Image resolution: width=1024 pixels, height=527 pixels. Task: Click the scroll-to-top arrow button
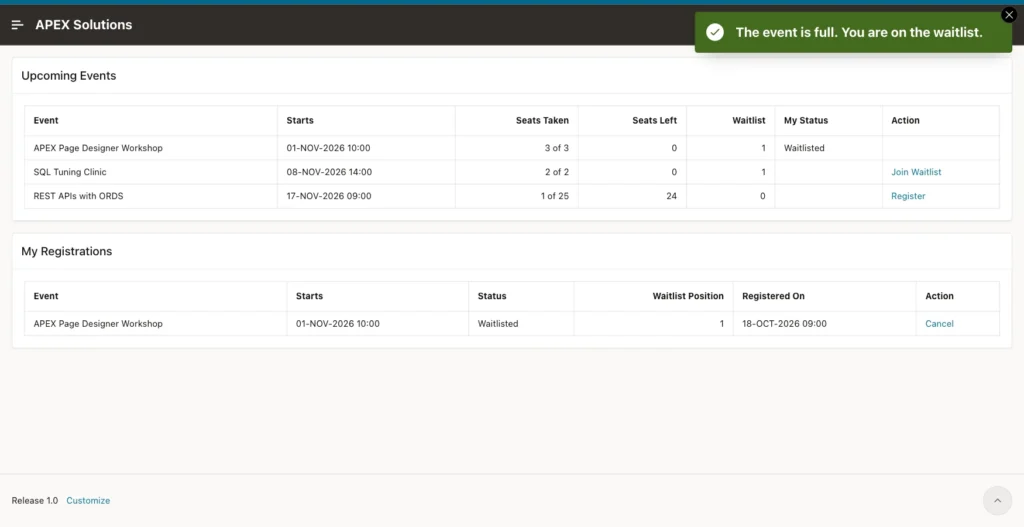pos(997,501)
